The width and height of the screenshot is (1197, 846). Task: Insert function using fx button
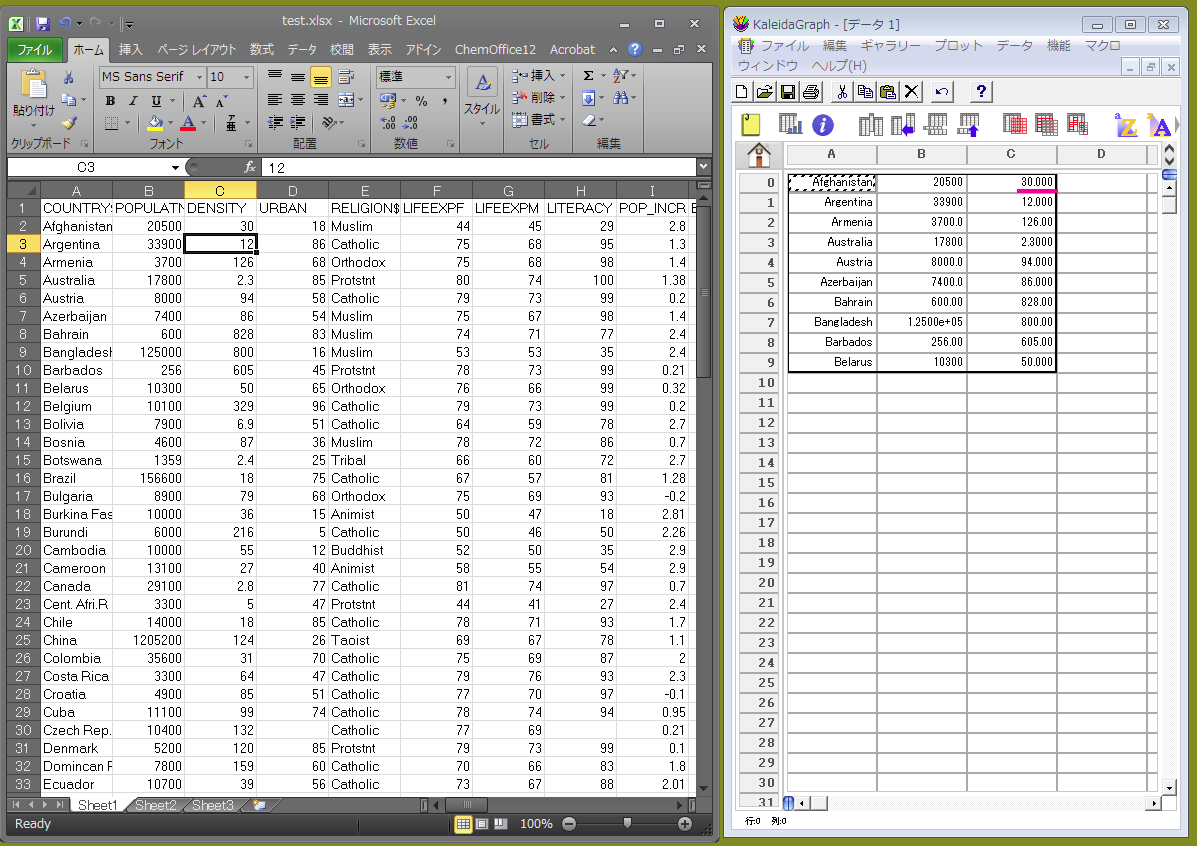[x=250, y=167]
